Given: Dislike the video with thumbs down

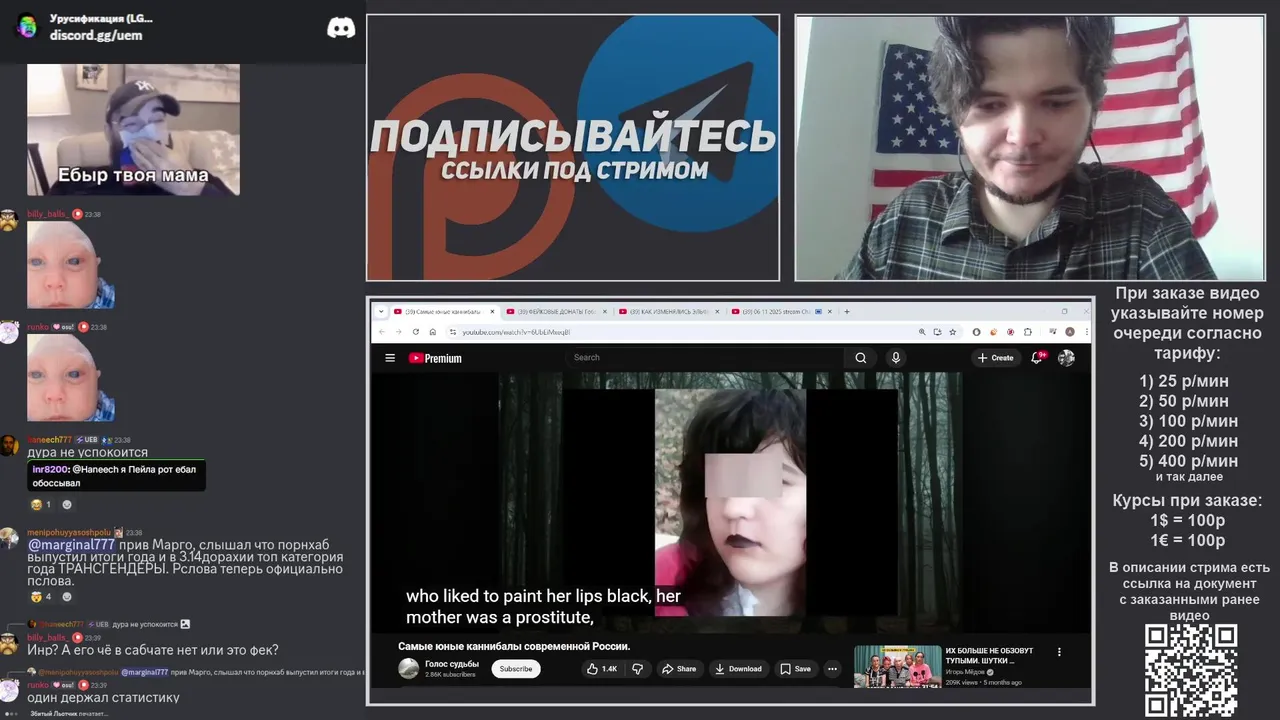Looking at the screenshot, I should [x=637, y=669].
